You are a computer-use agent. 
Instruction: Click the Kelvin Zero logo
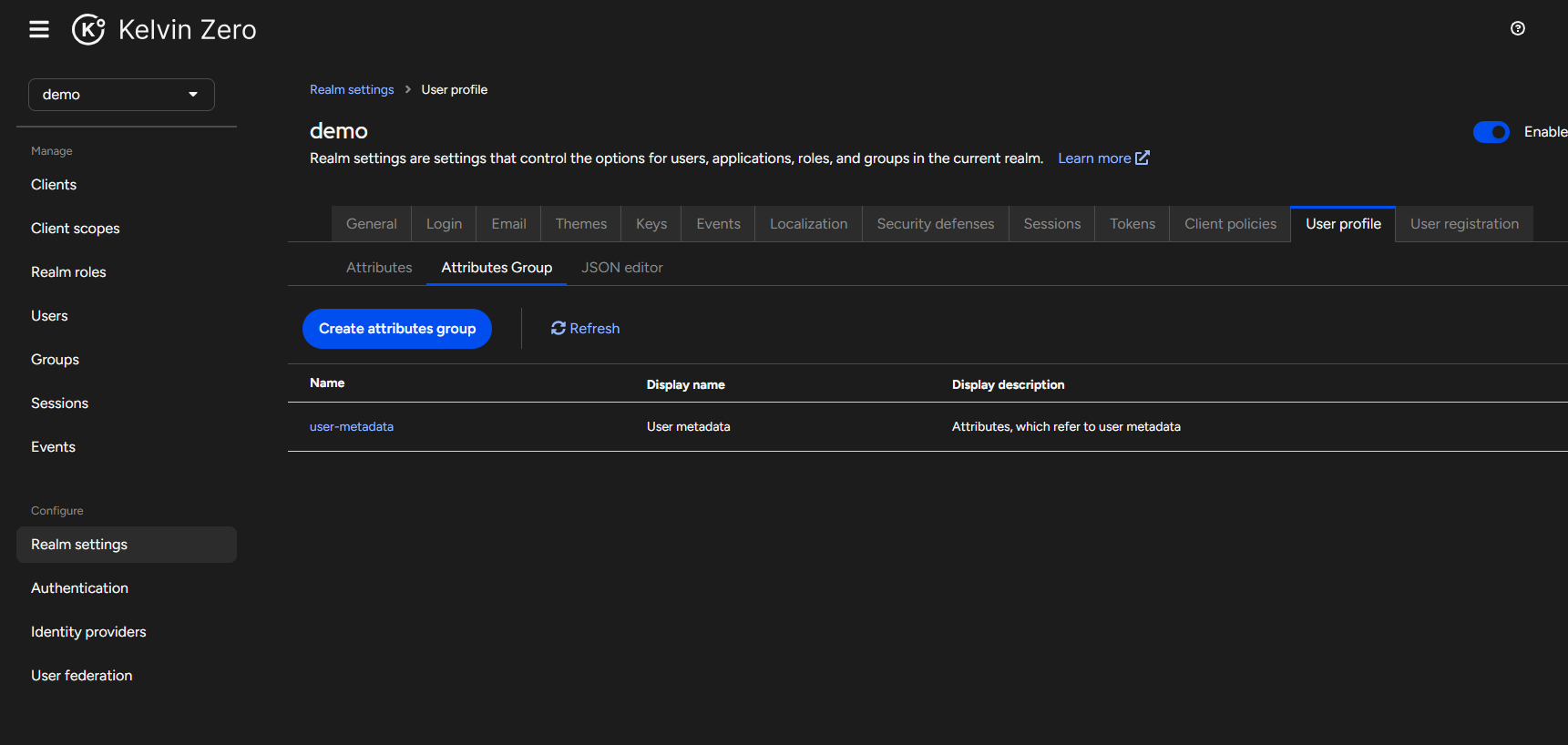coord(165,29)
